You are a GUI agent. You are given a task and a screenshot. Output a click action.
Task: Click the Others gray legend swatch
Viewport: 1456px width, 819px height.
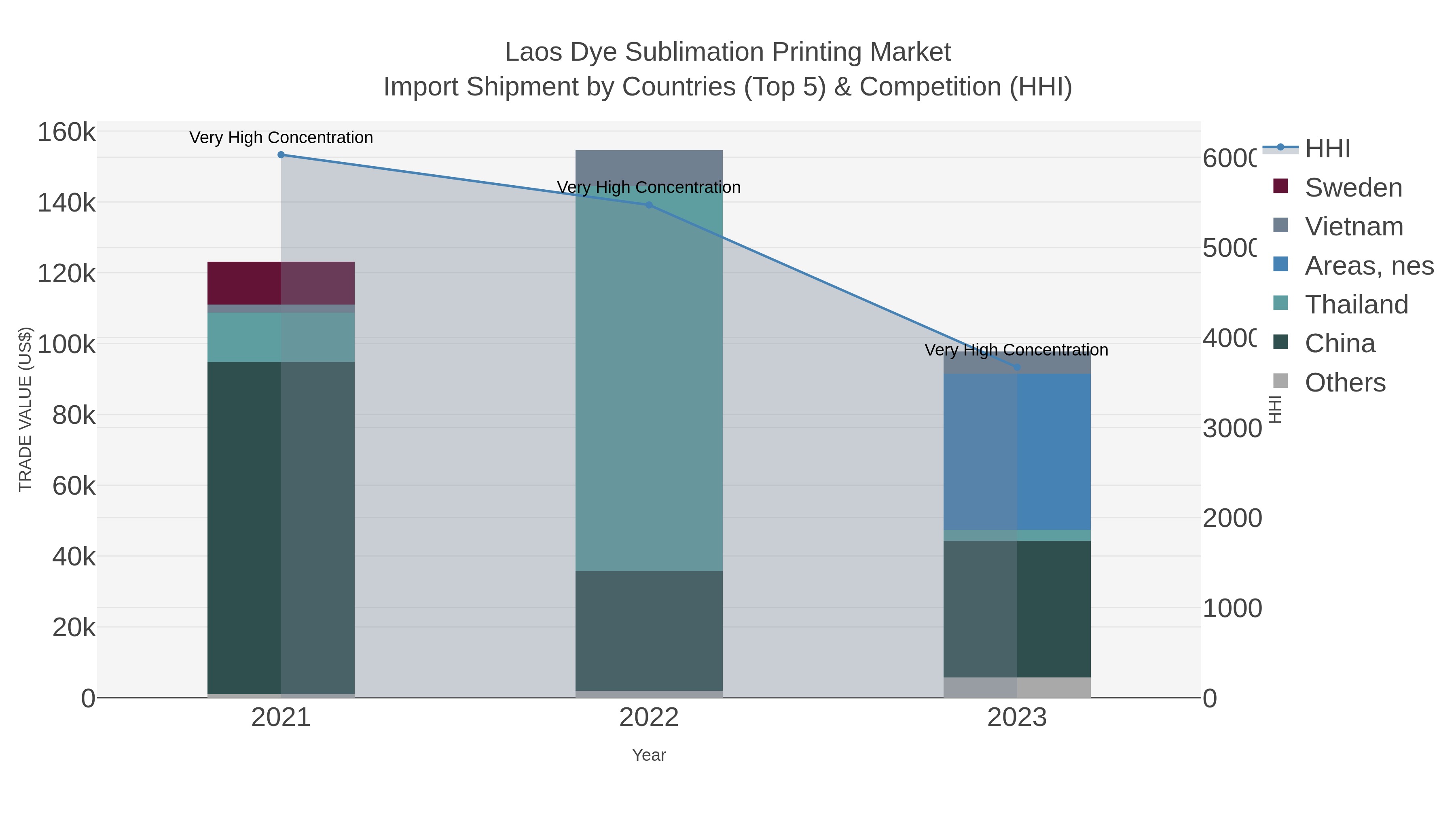pyautogui.click(x=1280, y=381)
